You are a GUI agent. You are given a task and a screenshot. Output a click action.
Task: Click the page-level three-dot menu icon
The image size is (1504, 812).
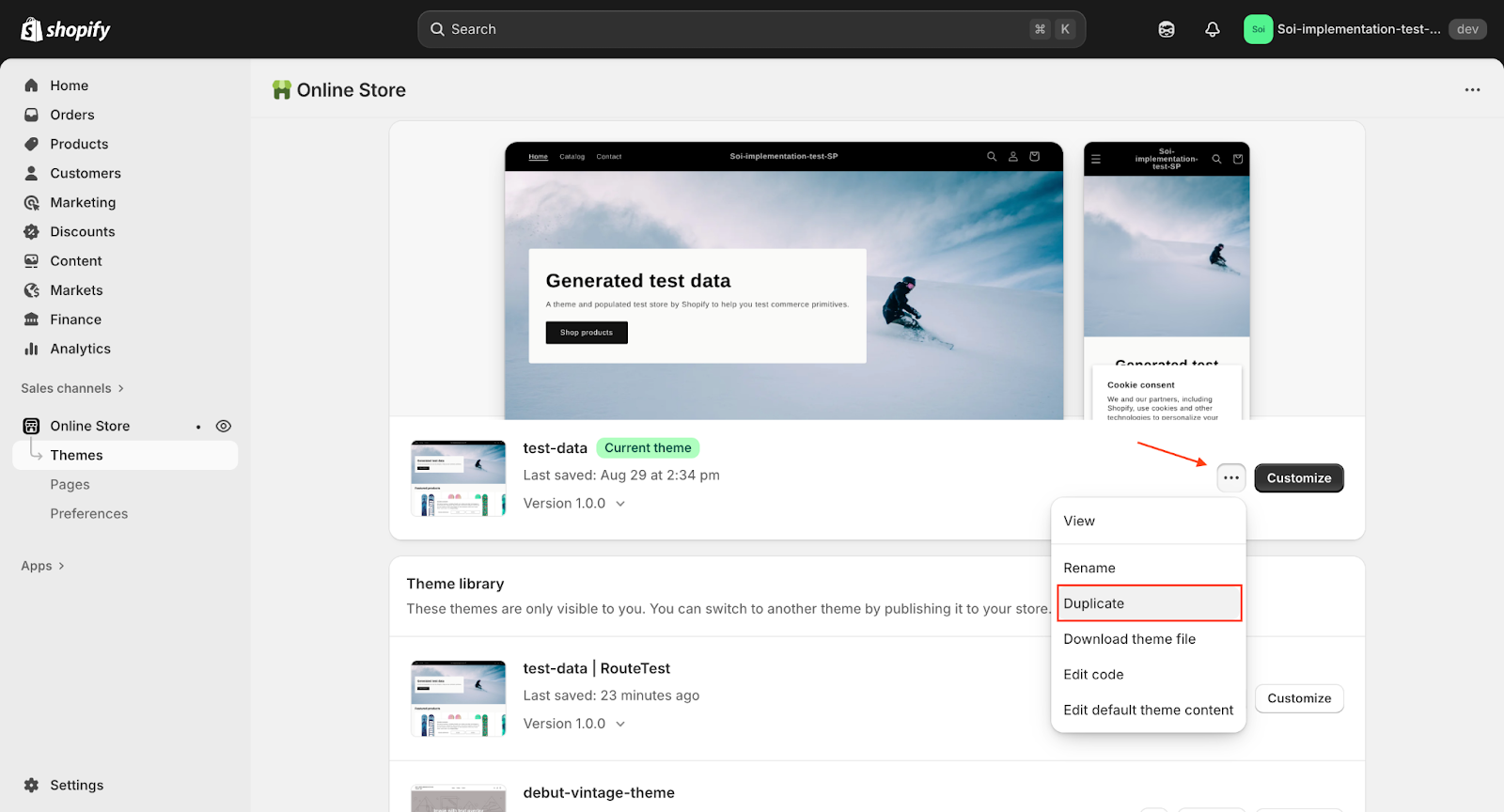pos(1472,90)
